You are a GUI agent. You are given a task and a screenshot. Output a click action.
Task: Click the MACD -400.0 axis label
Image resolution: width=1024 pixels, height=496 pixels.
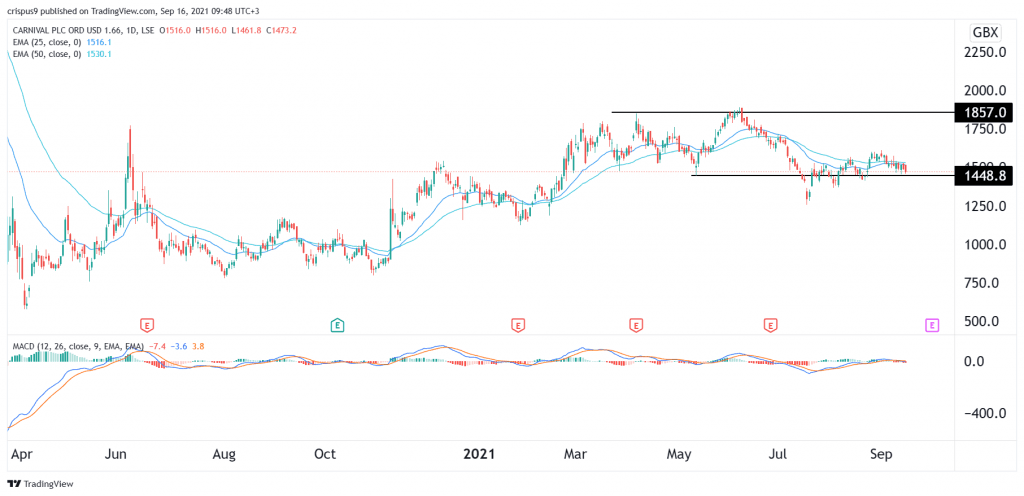coord(984,413)
